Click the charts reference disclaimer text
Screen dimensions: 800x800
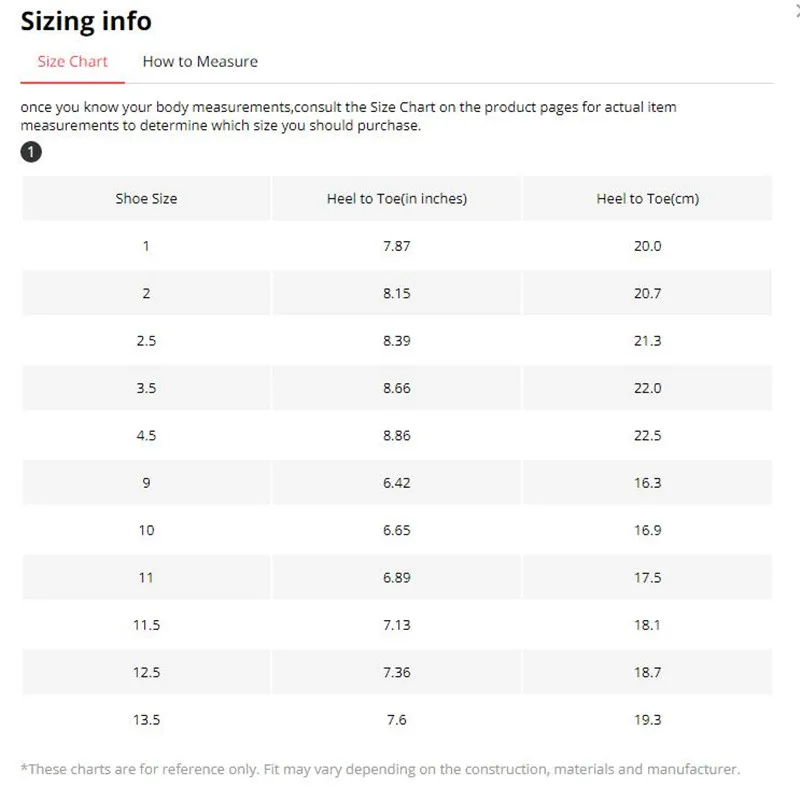(380, 769)
